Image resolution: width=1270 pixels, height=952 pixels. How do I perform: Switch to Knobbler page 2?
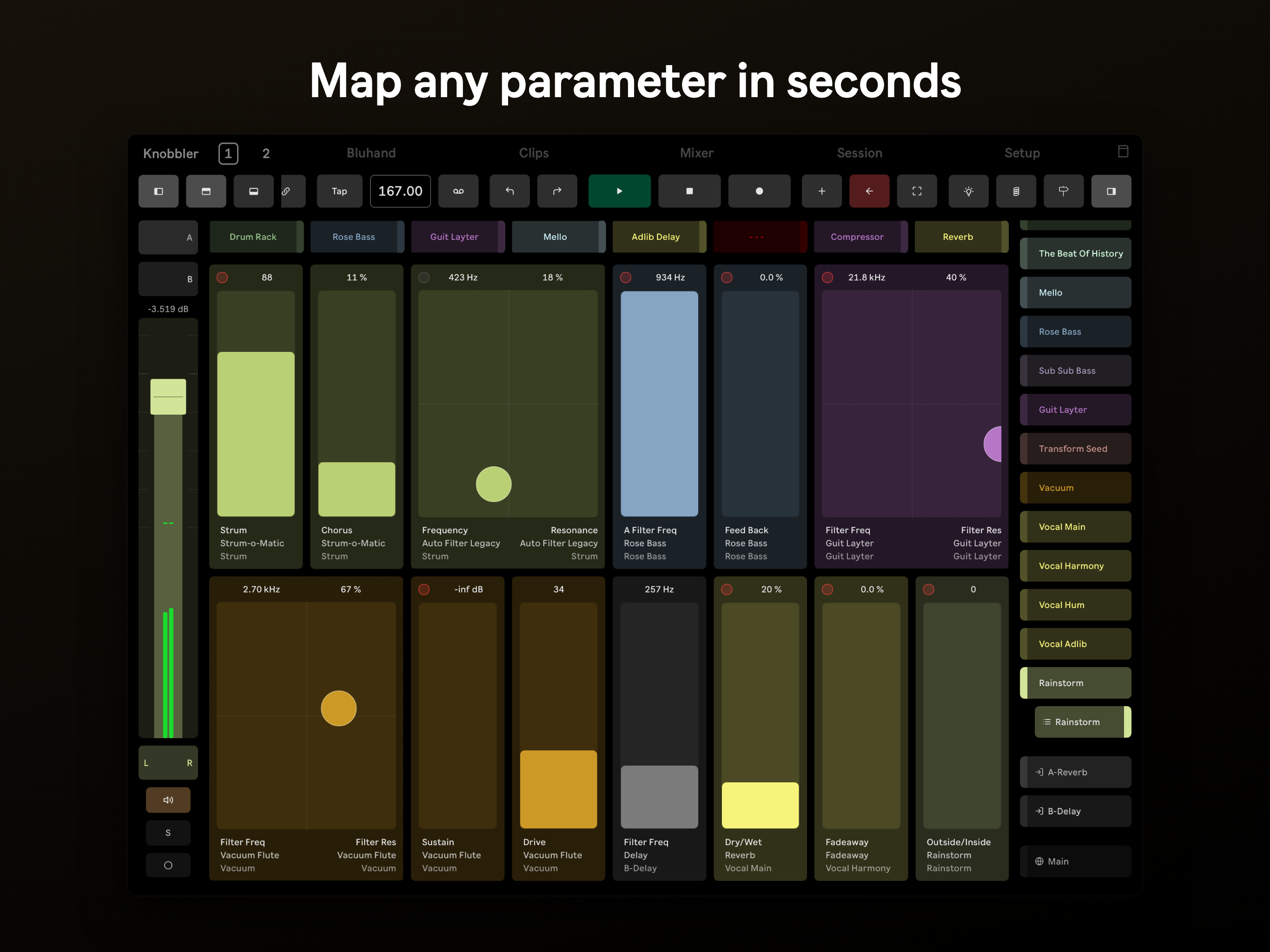click(266, 153)
